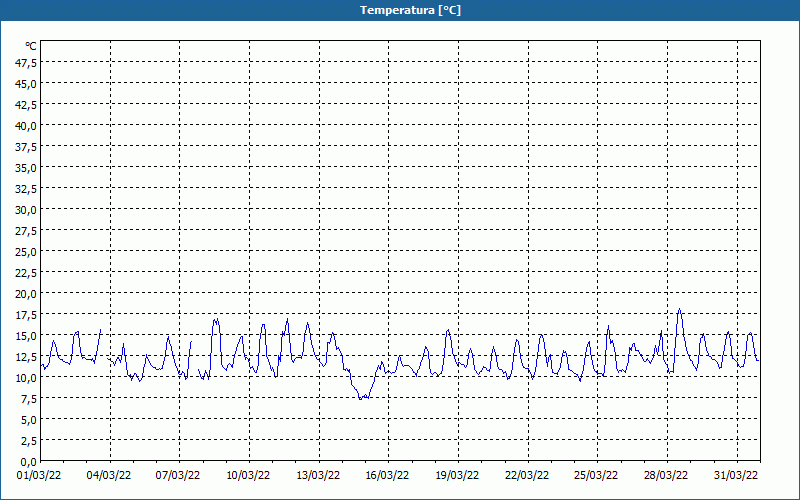This screenshot has height=500, width=800.
Task: Select the 17,5 y-axis value
Action: 27,315
